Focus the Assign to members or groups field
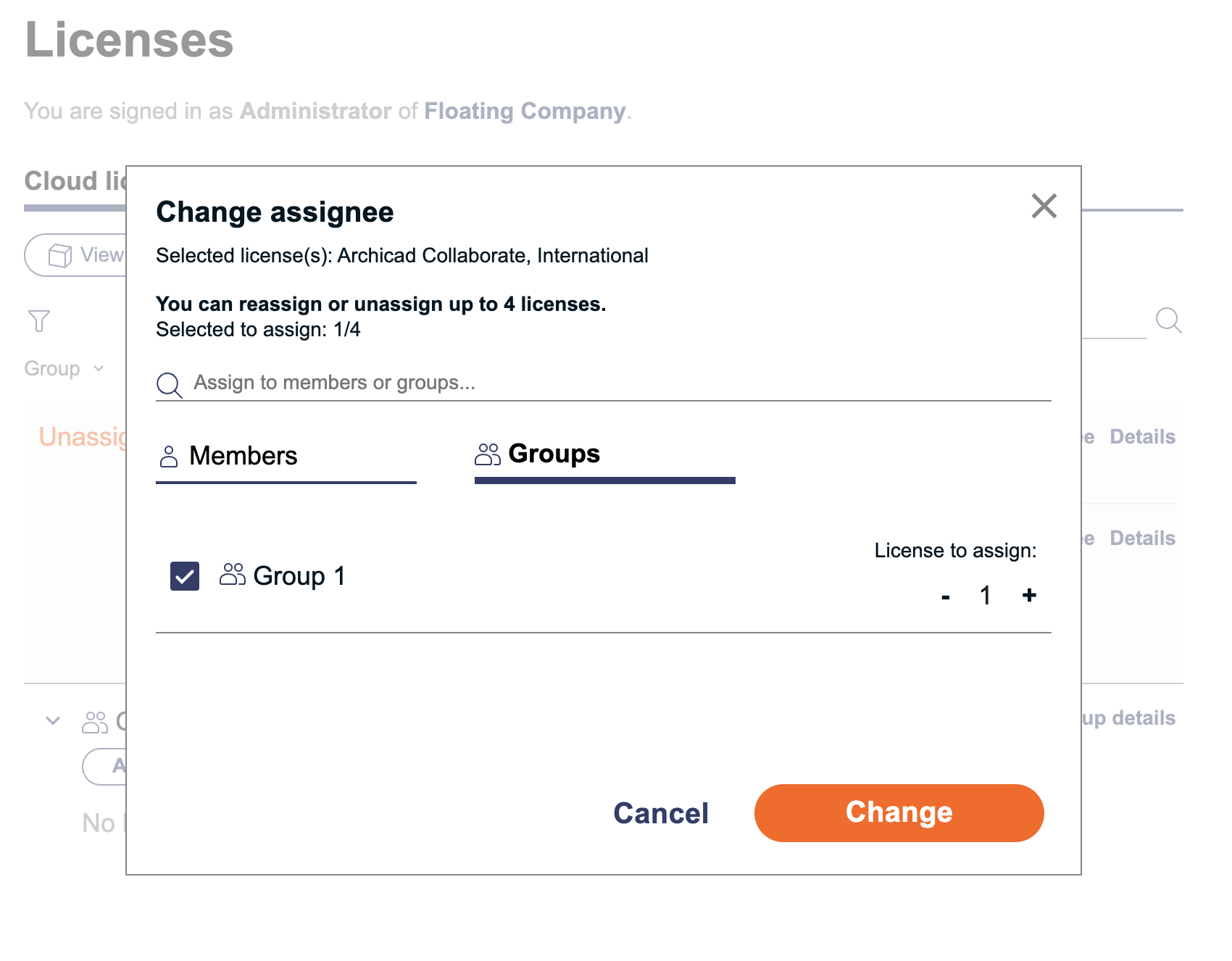Image resolution: width=1232 pixels, height=961 pixels. point(604,383)
